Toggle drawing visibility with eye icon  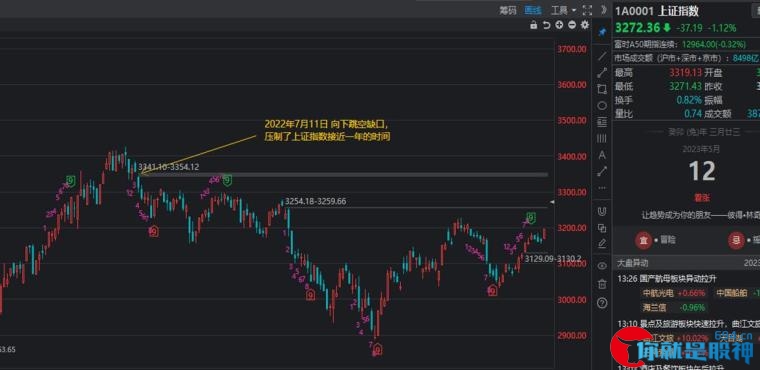click(602, 266)
